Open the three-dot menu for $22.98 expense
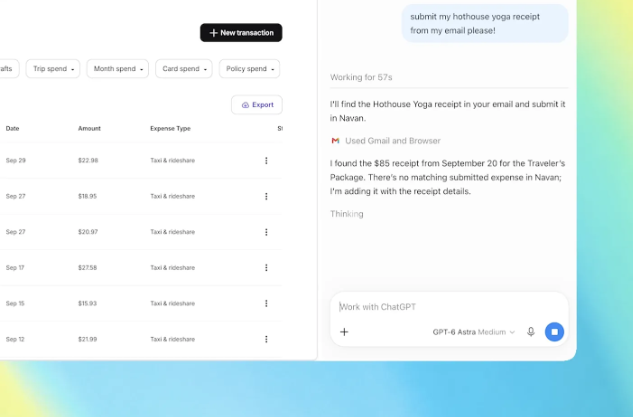633x417 pixels. click(x=266, y=161)
